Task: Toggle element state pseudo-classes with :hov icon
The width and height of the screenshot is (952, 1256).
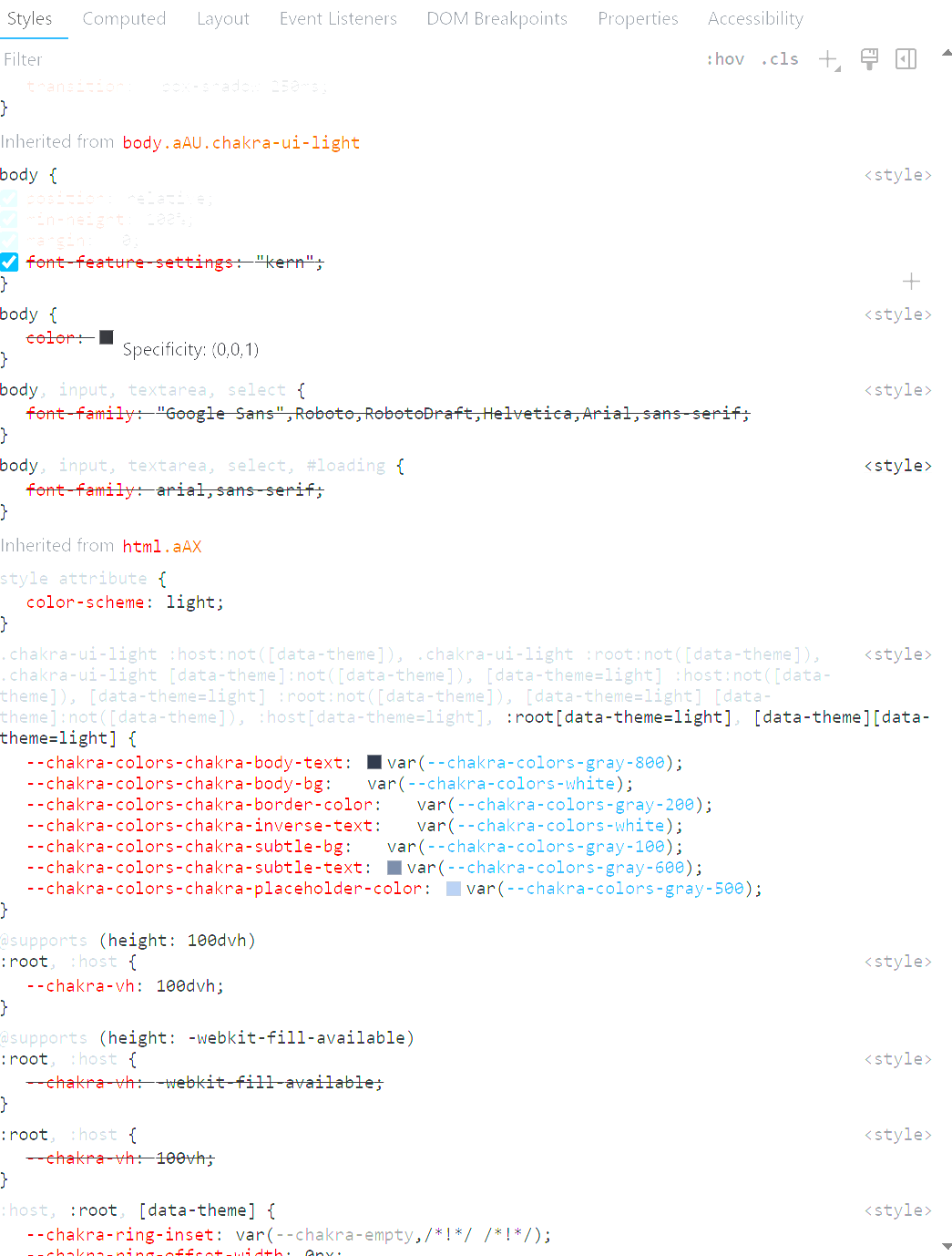Action: (725, 58)
